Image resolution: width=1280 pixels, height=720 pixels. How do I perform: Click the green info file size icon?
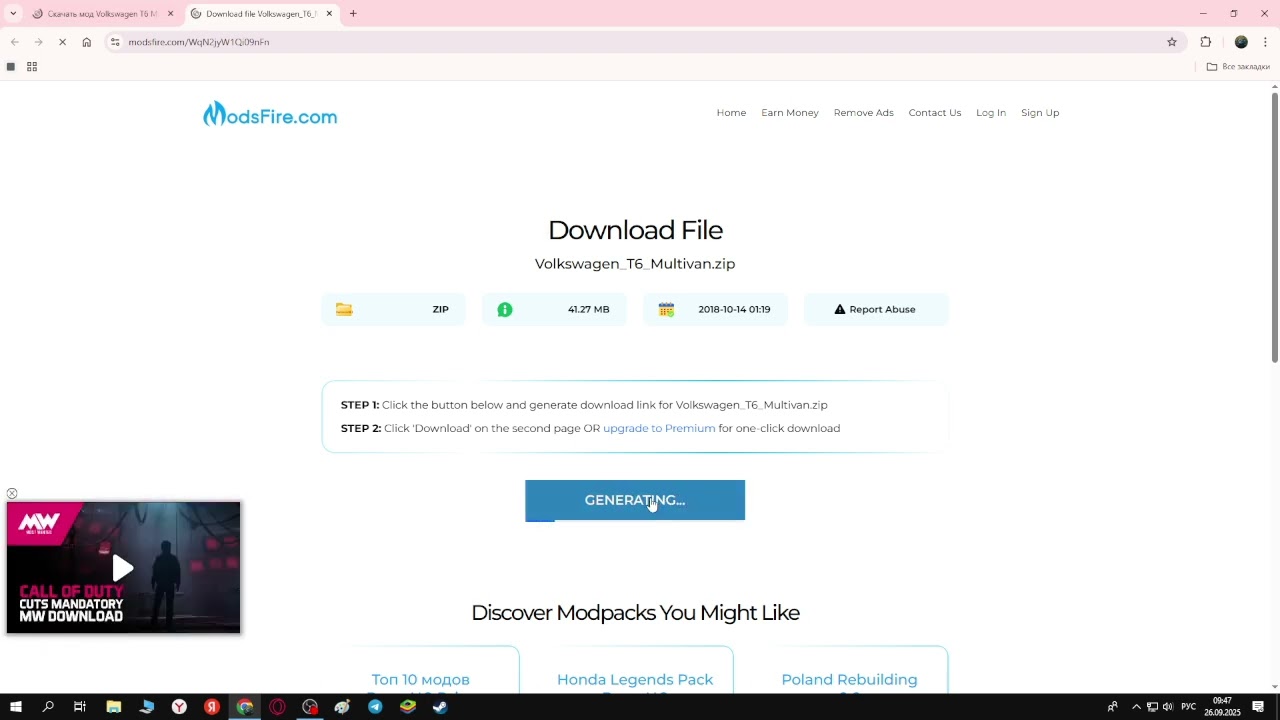pyautogui.click(x=505, y=310)
